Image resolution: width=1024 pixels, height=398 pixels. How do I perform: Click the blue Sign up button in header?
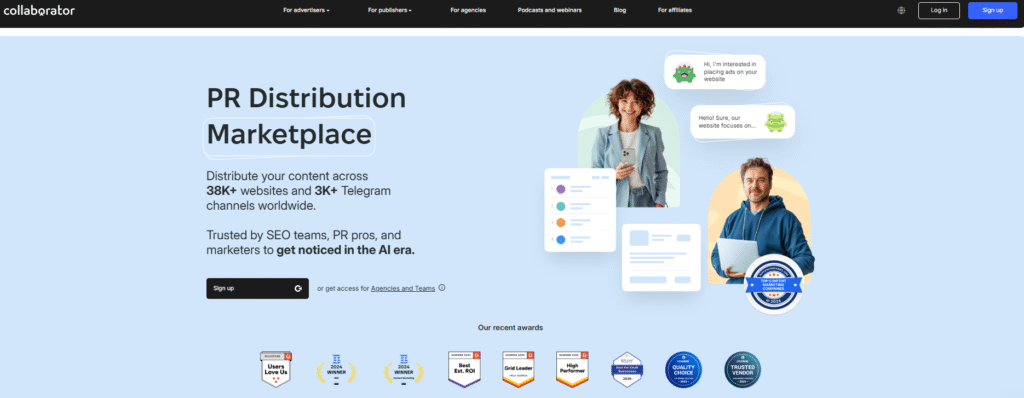click(993, 10)
